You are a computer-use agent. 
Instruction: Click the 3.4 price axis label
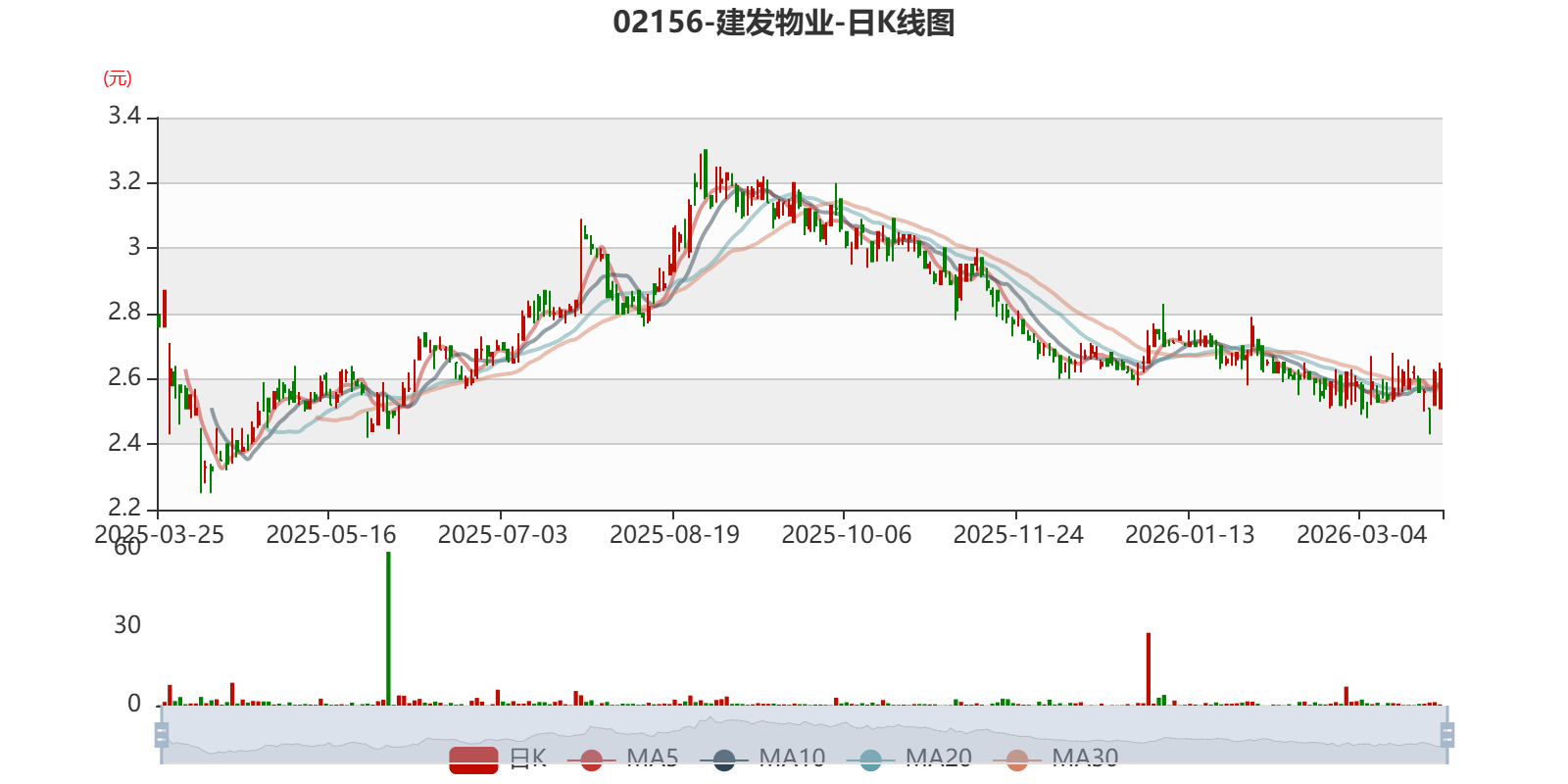click(124, 117)
